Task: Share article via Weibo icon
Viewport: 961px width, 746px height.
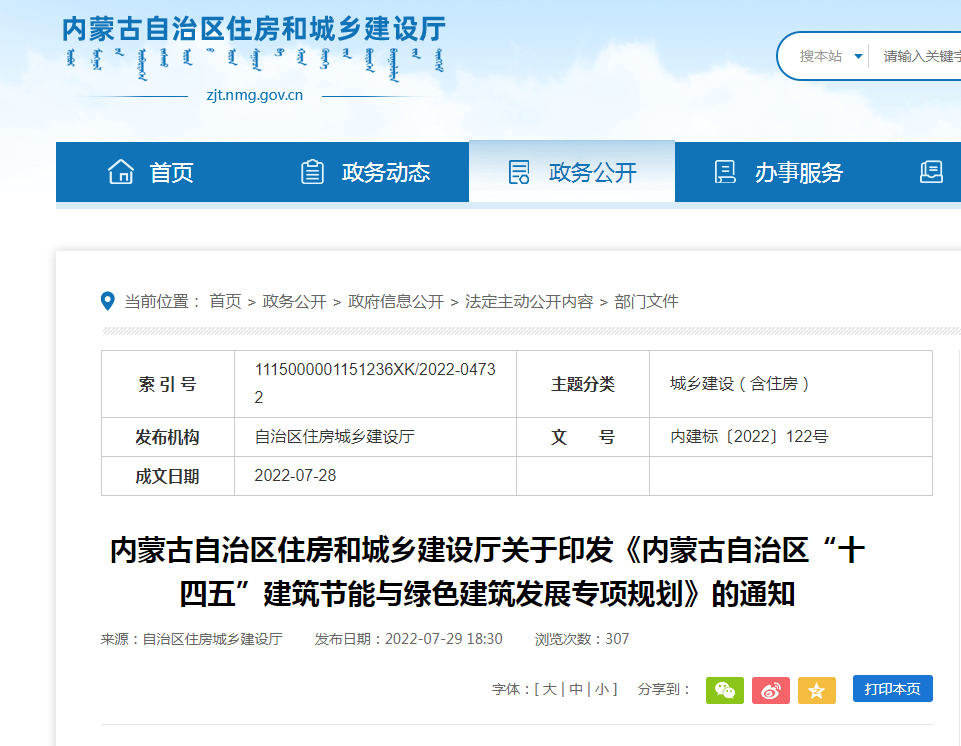Action: pos(770,690)
